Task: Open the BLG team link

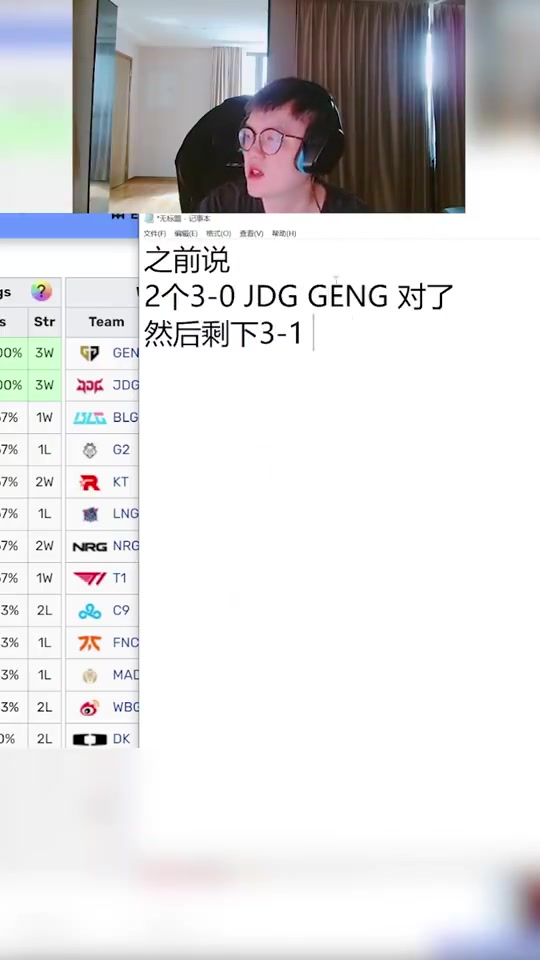Action: click(x=126, y=418)
